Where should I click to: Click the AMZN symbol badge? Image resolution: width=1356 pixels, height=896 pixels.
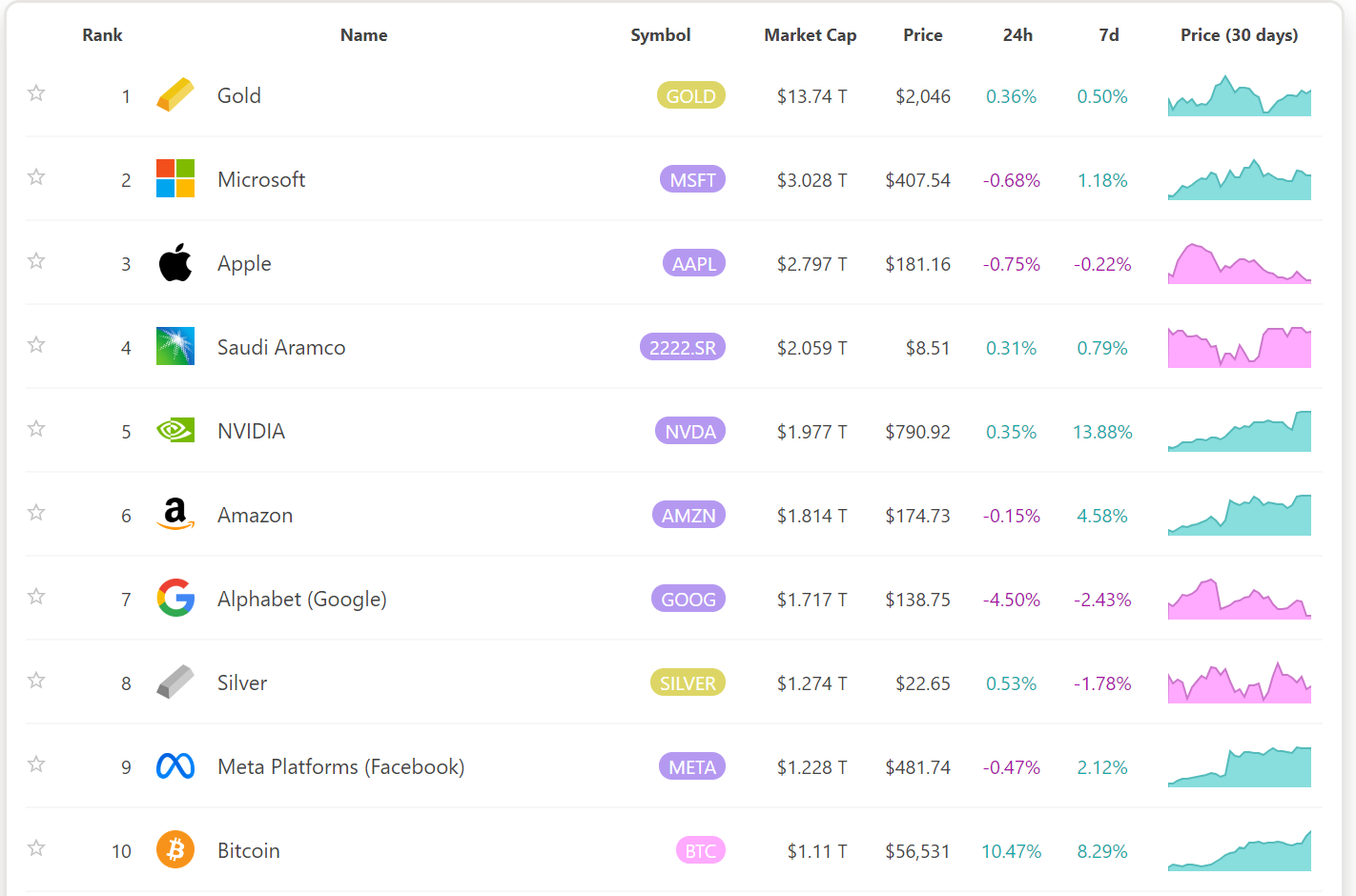coord(688,515)
